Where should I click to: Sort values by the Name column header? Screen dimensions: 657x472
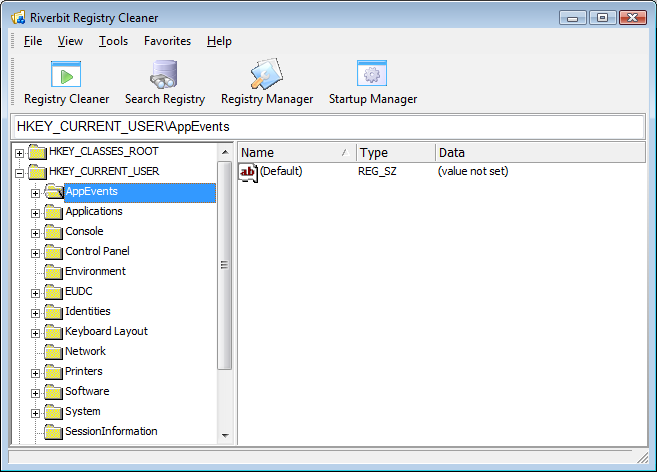tap(297, 153)
